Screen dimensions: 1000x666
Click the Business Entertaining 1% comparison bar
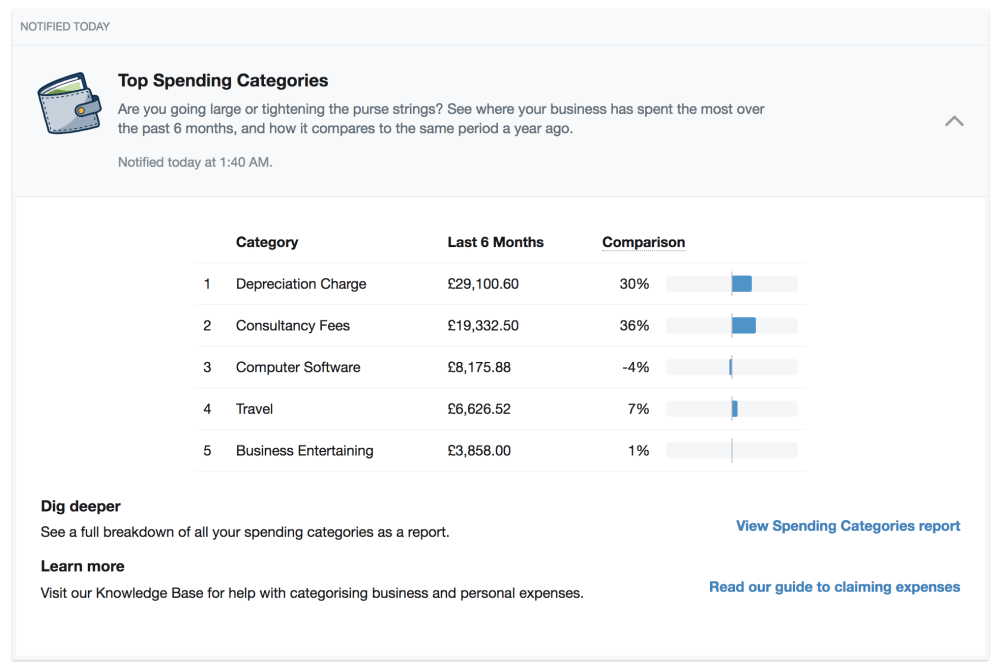[732, 451]
